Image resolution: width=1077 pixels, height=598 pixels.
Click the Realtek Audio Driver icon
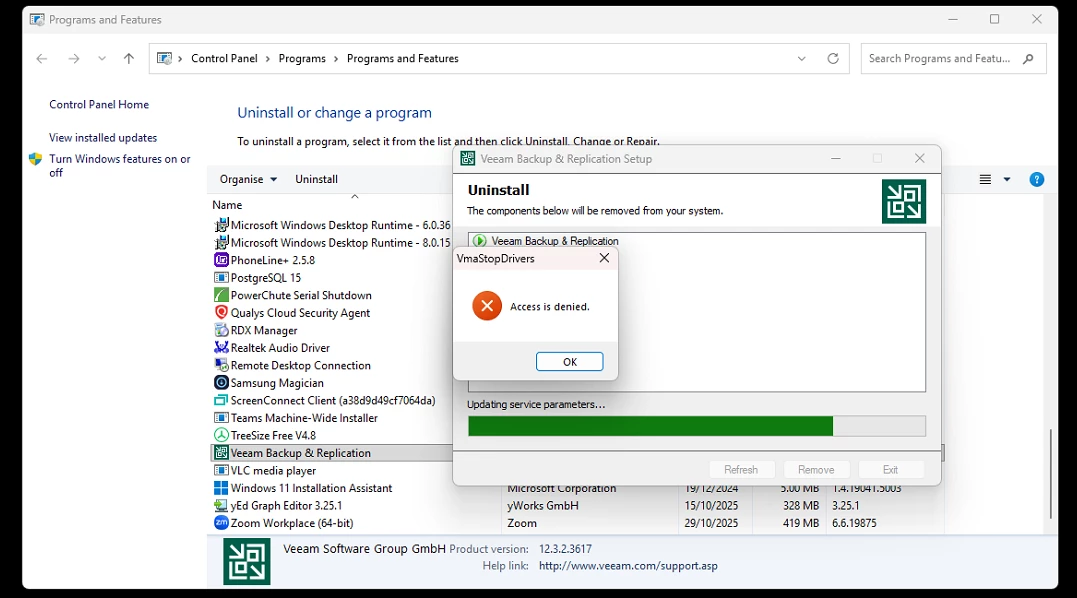221,347
